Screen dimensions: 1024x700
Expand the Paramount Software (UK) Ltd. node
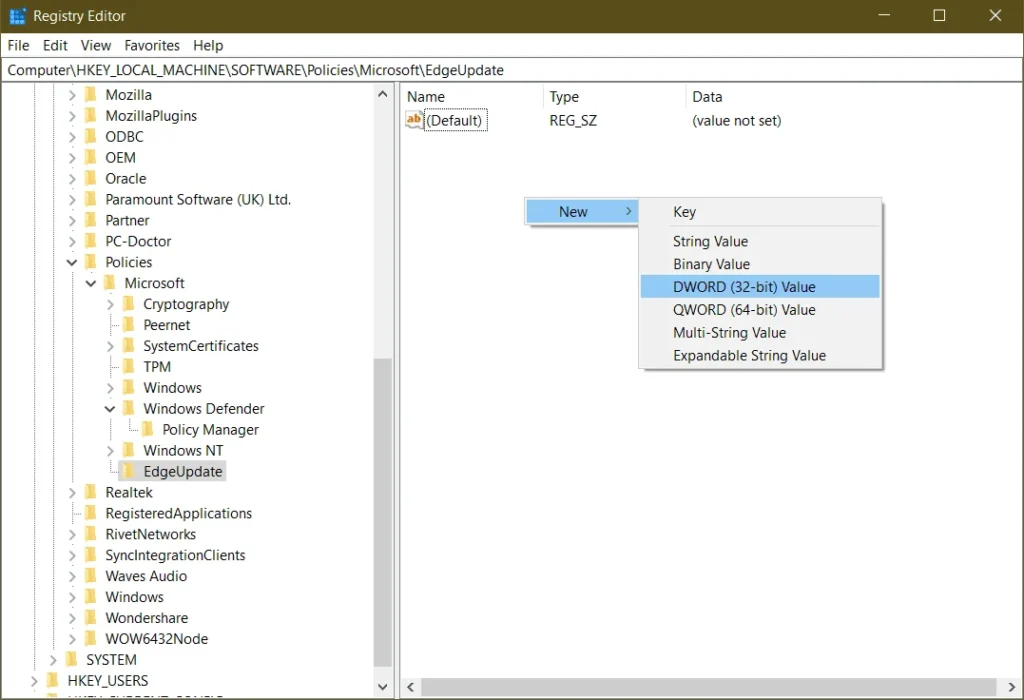click(x=72, y=200)
